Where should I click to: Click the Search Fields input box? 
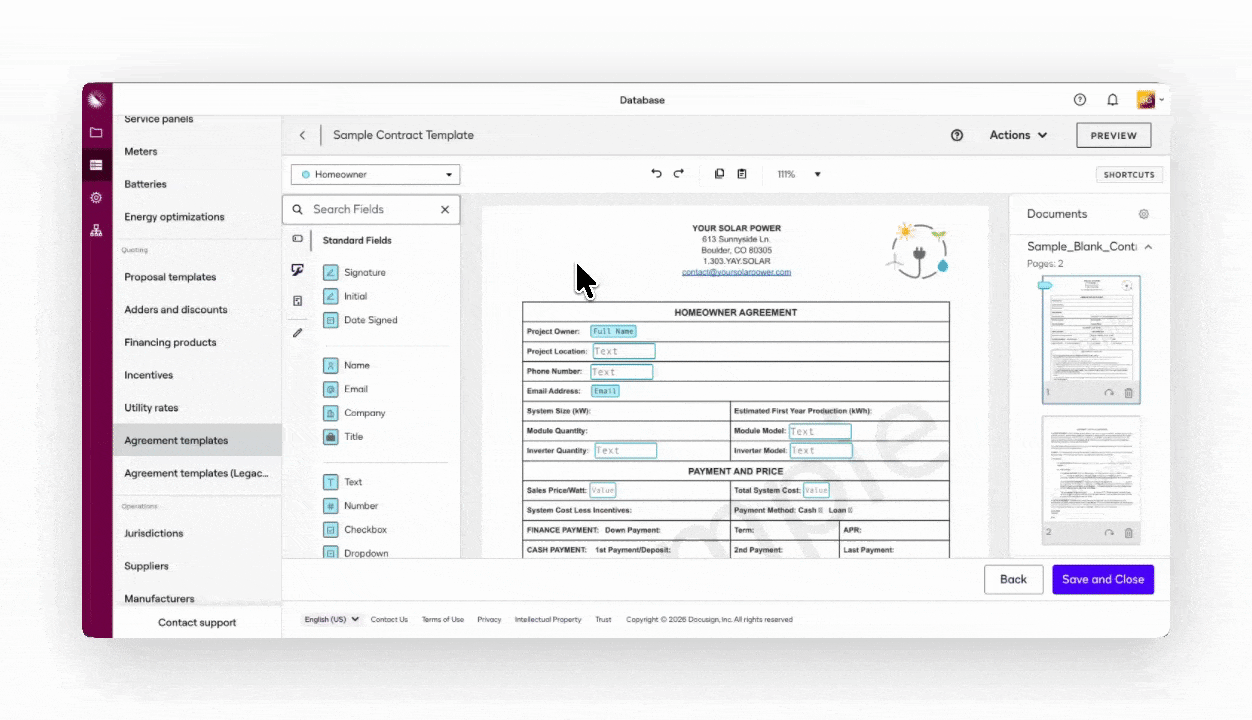[x=370, y=210]
